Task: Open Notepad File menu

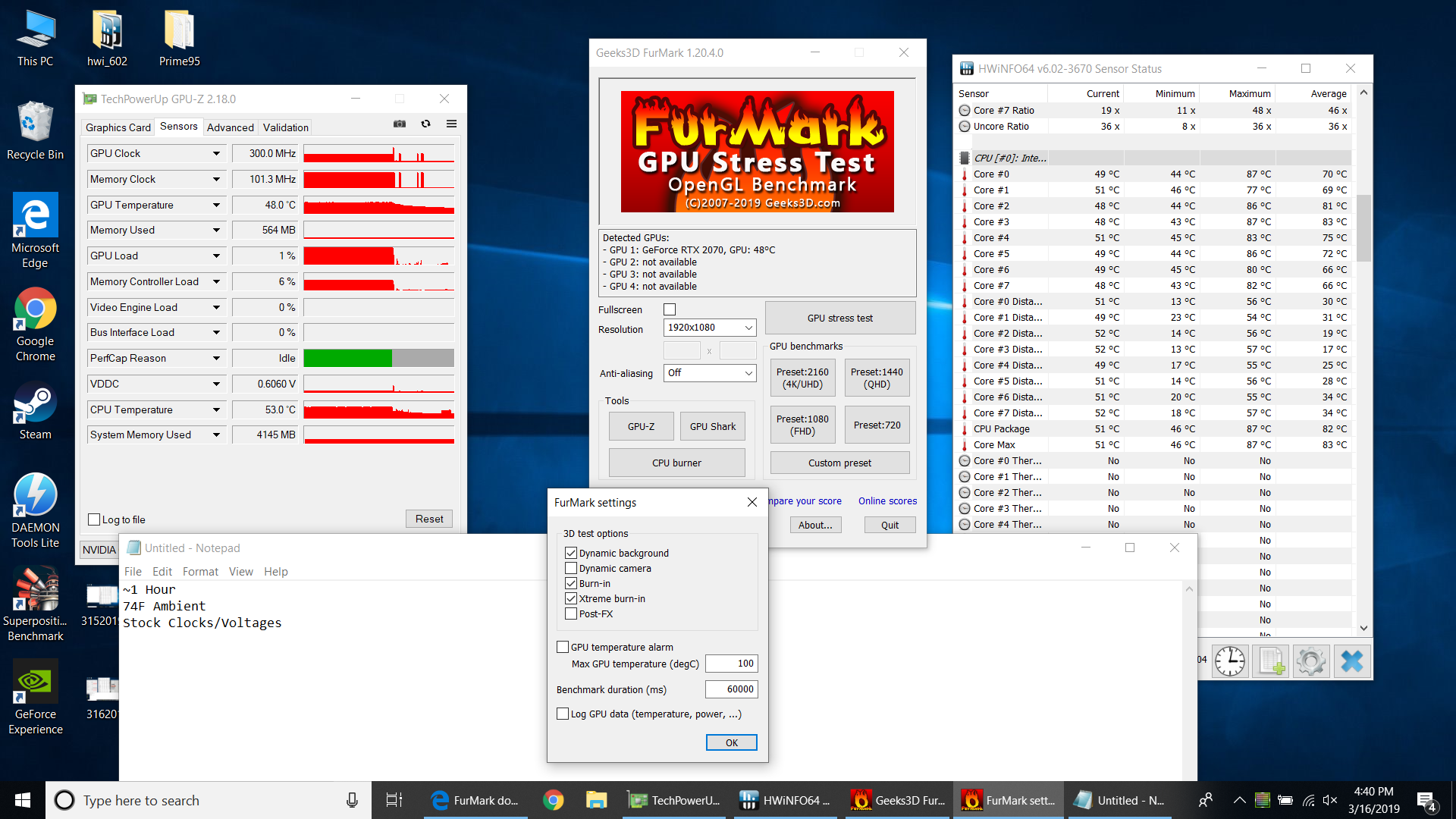Action: pos(133,572)
